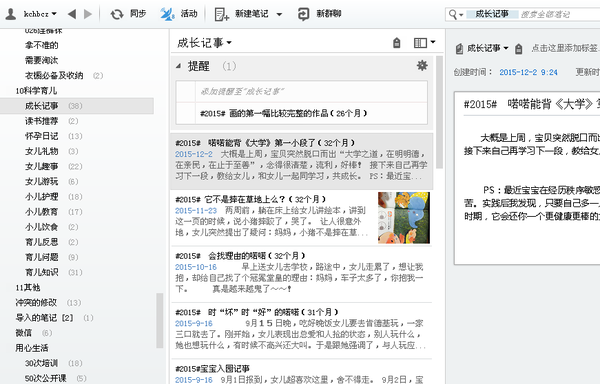Select notebook 女儿趣事
The width and height of the screenshot is (600, 384).
(42, 166)
